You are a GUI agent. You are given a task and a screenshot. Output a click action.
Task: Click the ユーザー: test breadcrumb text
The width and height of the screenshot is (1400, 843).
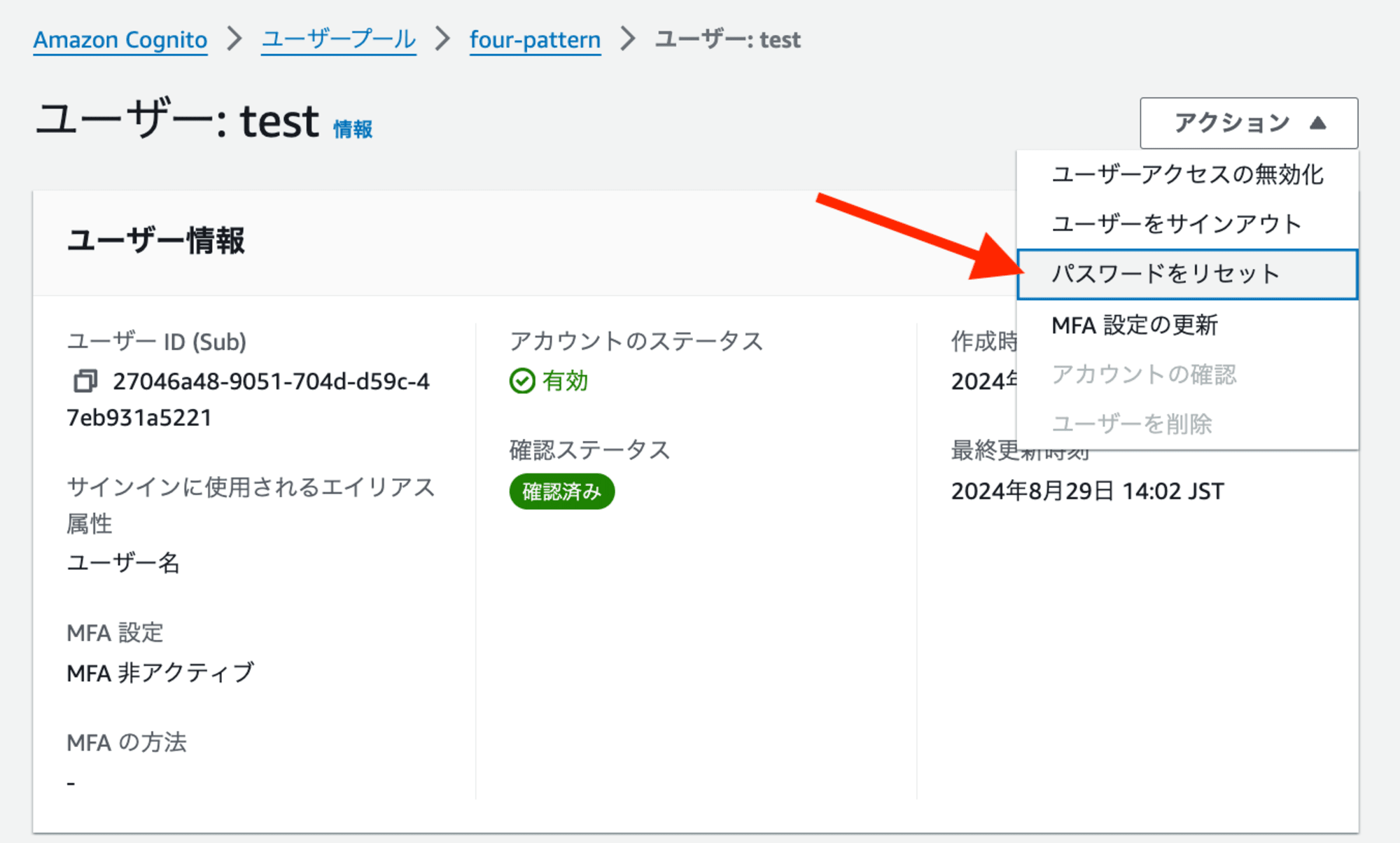[x=728, y=40]
